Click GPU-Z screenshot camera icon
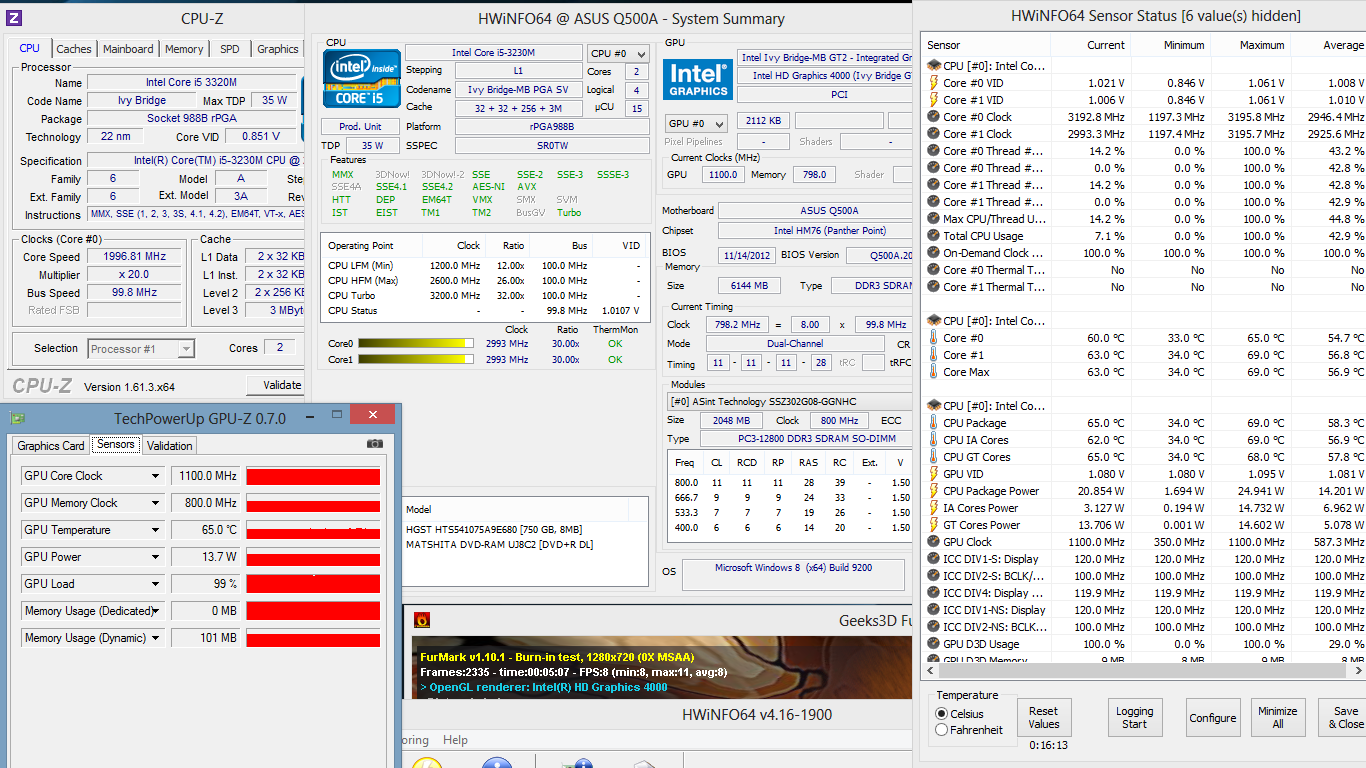 tap(375, 443)
